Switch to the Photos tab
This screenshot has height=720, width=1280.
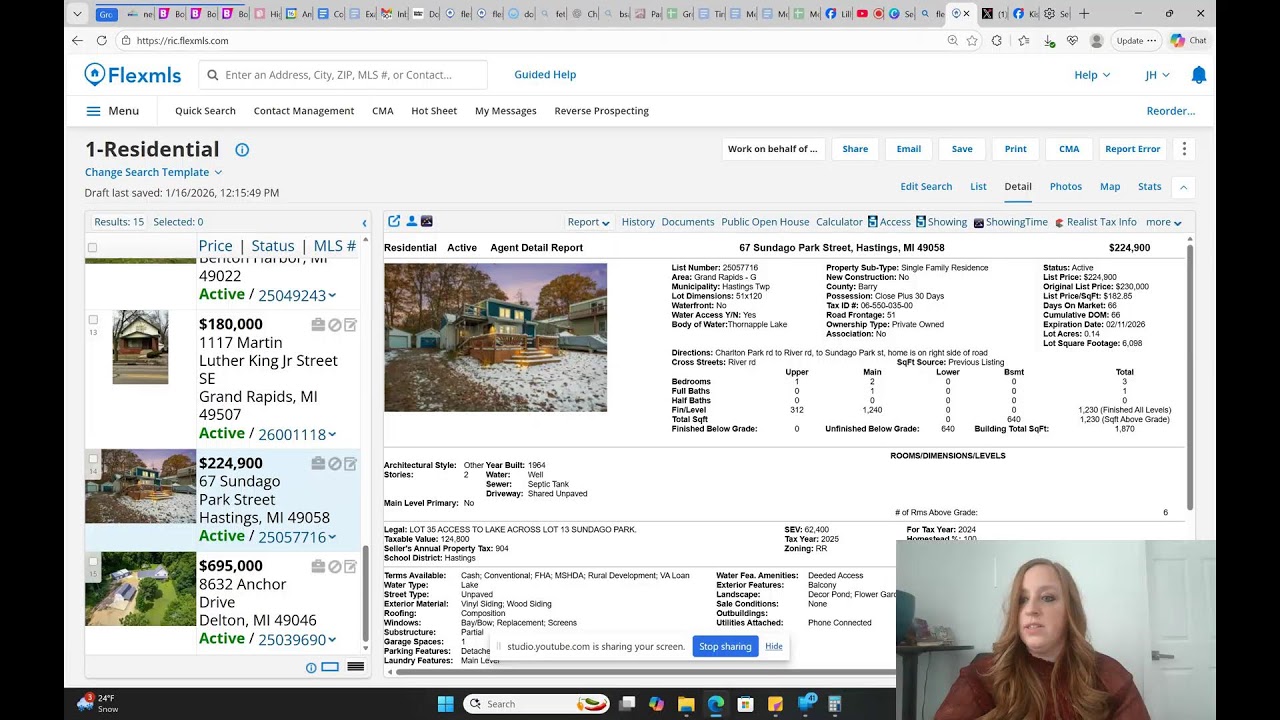tap(1065, 187)
